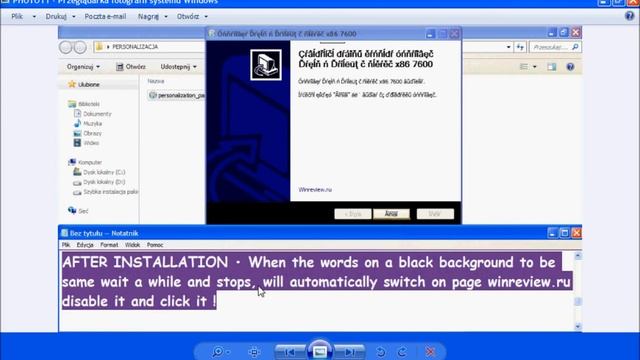640x360 pixels.
Task: Open the Drukuj dropdown menu
Action: (x=60, y=16)
